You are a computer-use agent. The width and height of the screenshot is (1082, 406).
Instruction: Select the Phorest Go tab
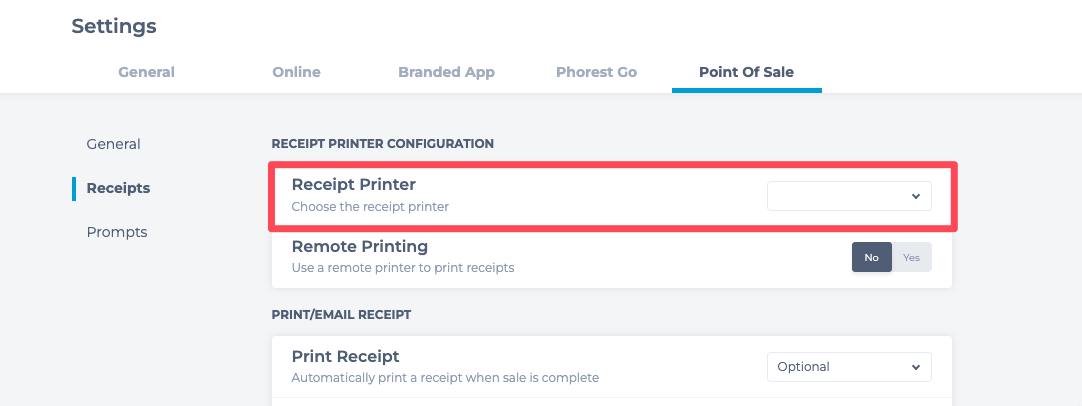coord(596,72)
